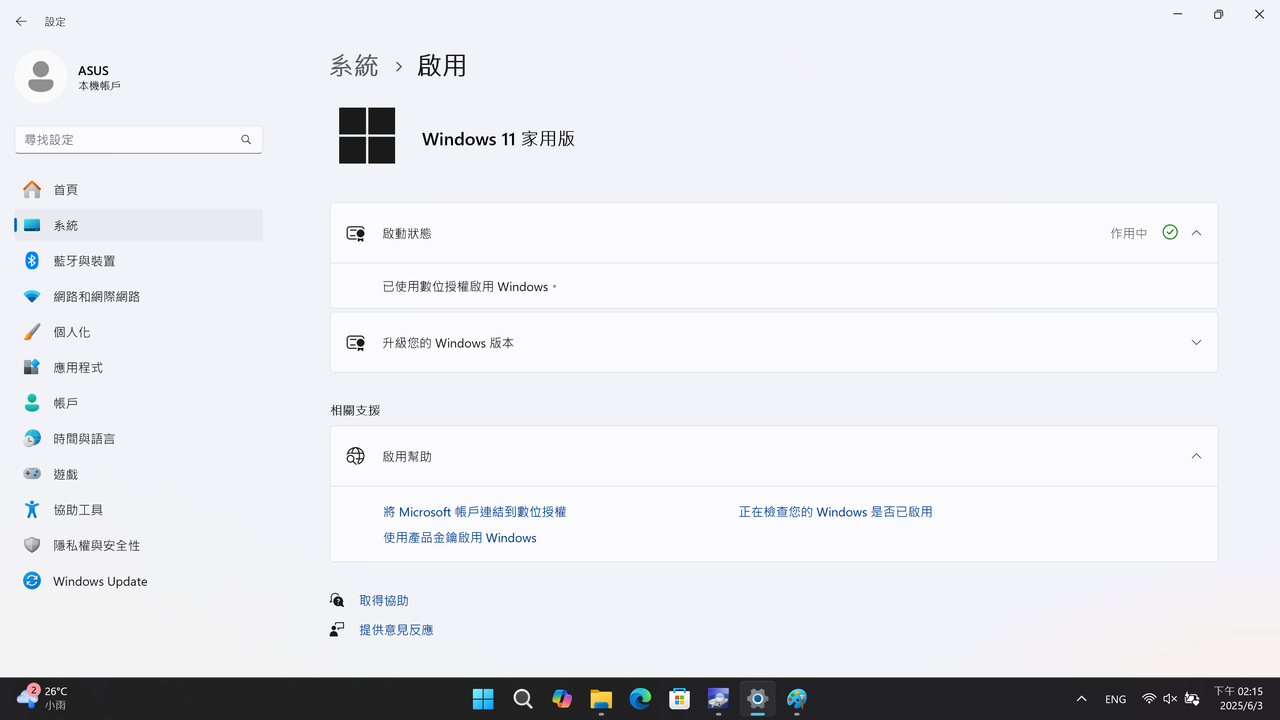Open Microsoft Store from taskbar
This screenshot has width=1280, height=720.
point(679,699)
